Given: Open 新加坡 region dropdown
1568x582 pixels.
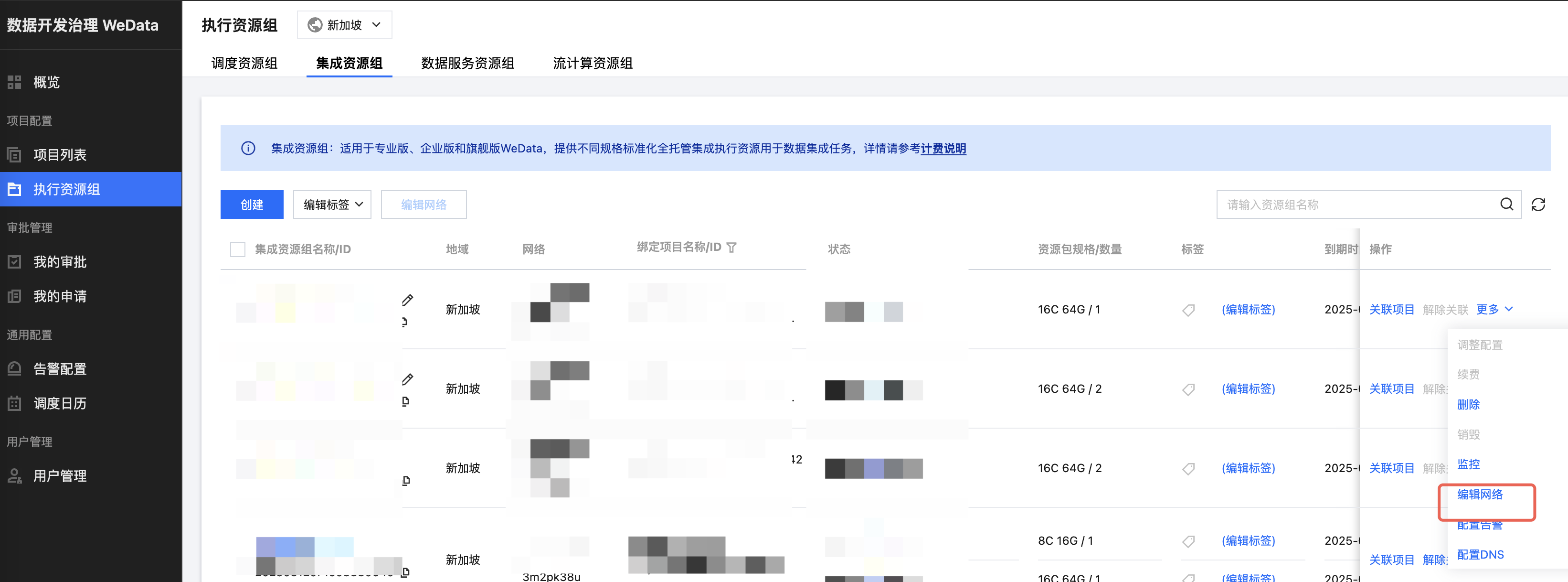Looking at the screenshot, I should click(345, 25).
